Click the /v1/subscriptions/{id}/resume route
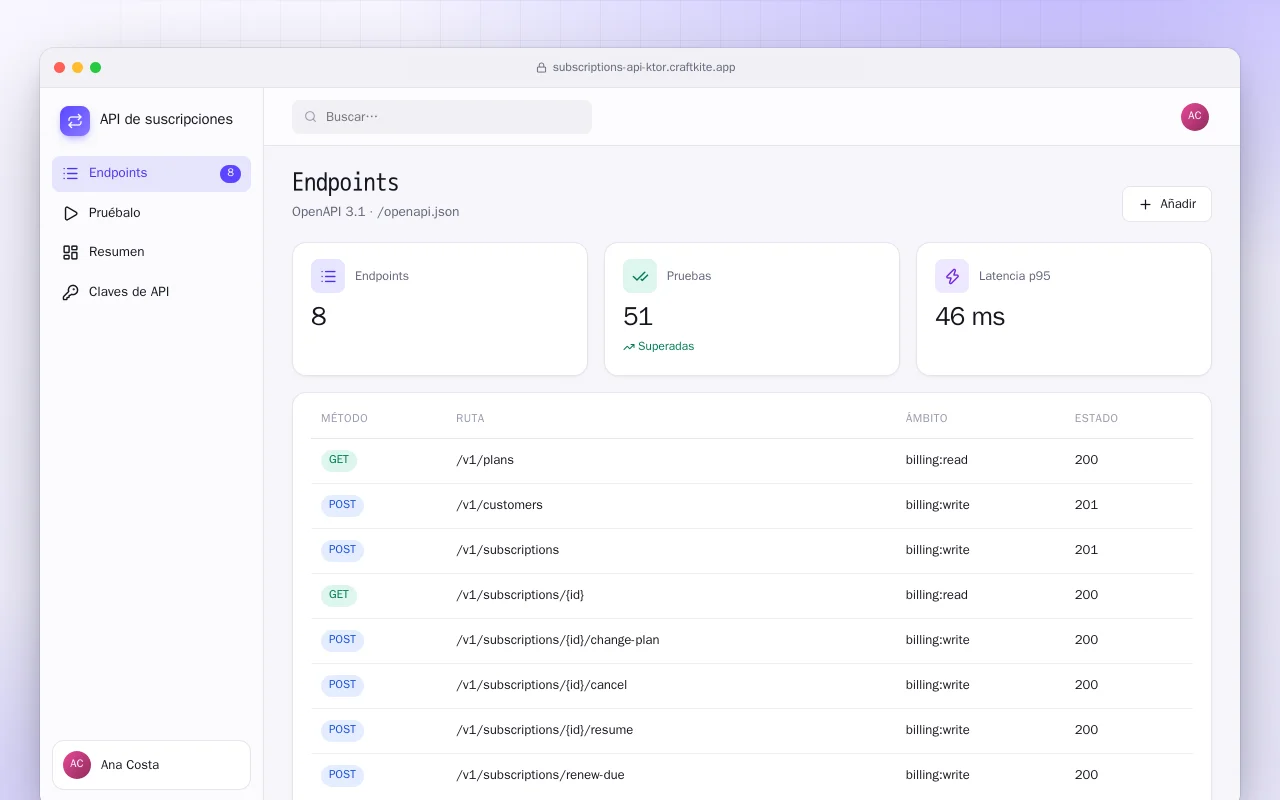Viewport: 1280px width, 800px height. tap(545, 730)
